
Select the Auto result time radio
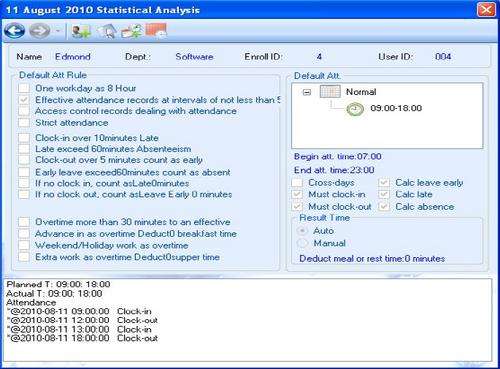coord(302,231)
